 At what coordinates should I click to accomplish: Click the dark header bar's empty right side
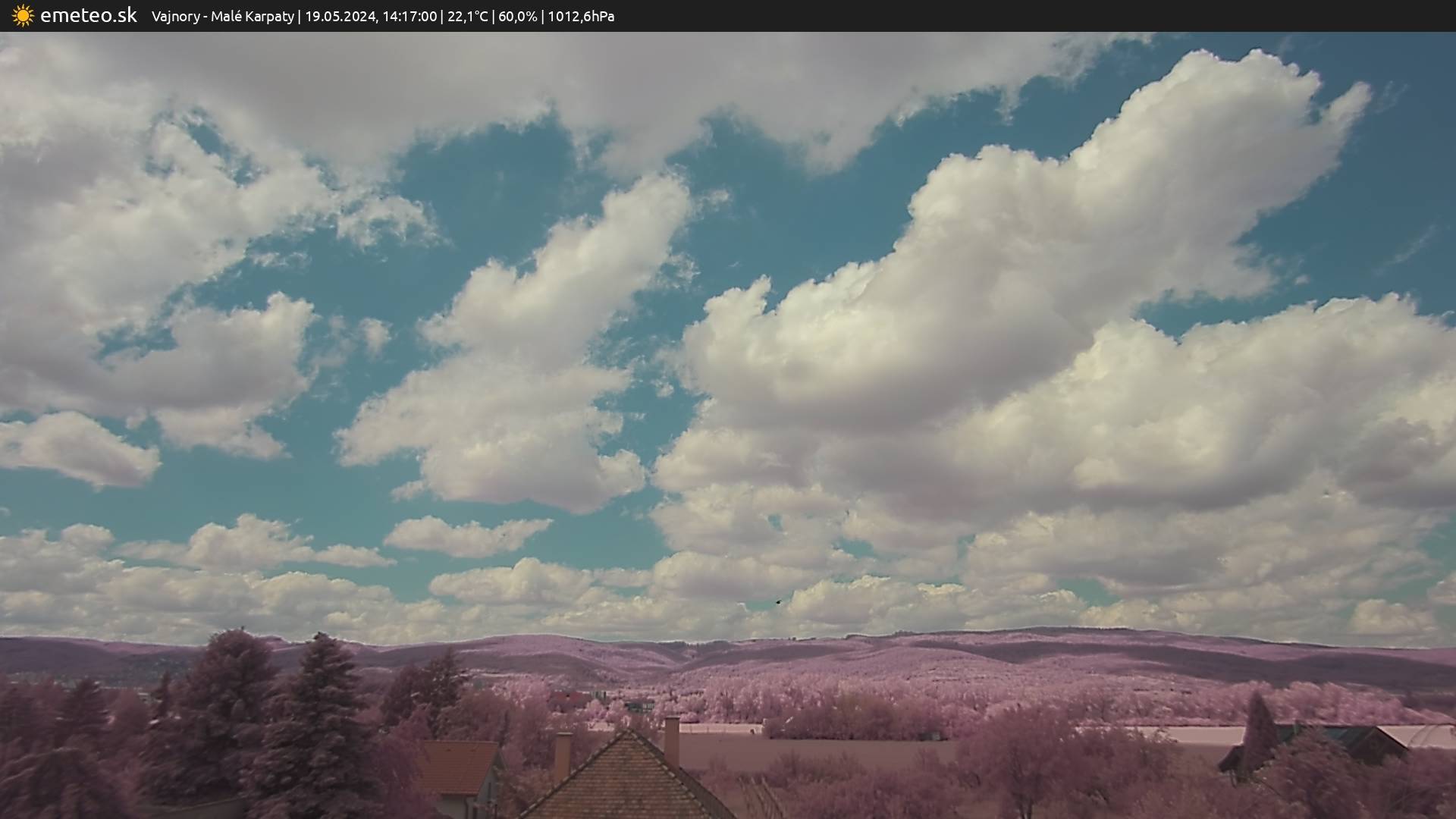1062,16
